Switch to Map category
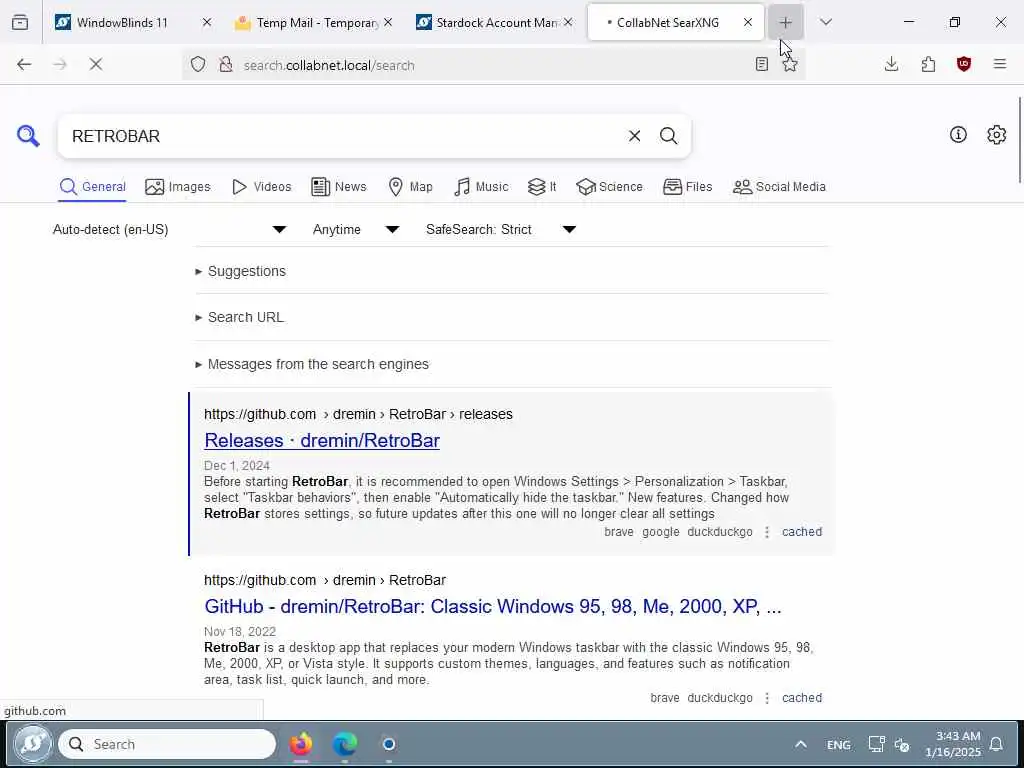Viewport: 1024px width, 768px height. (410, 187)
